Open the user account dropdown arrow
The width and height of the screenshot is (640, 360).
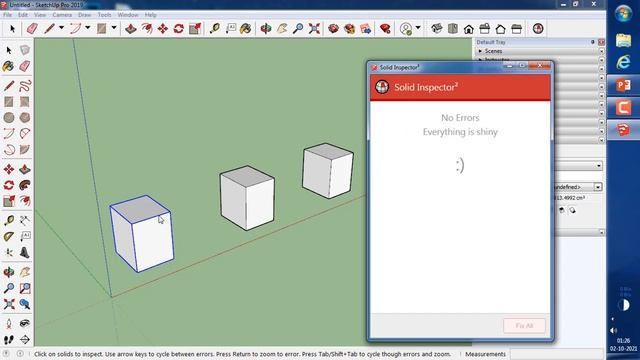coord(418,28)
